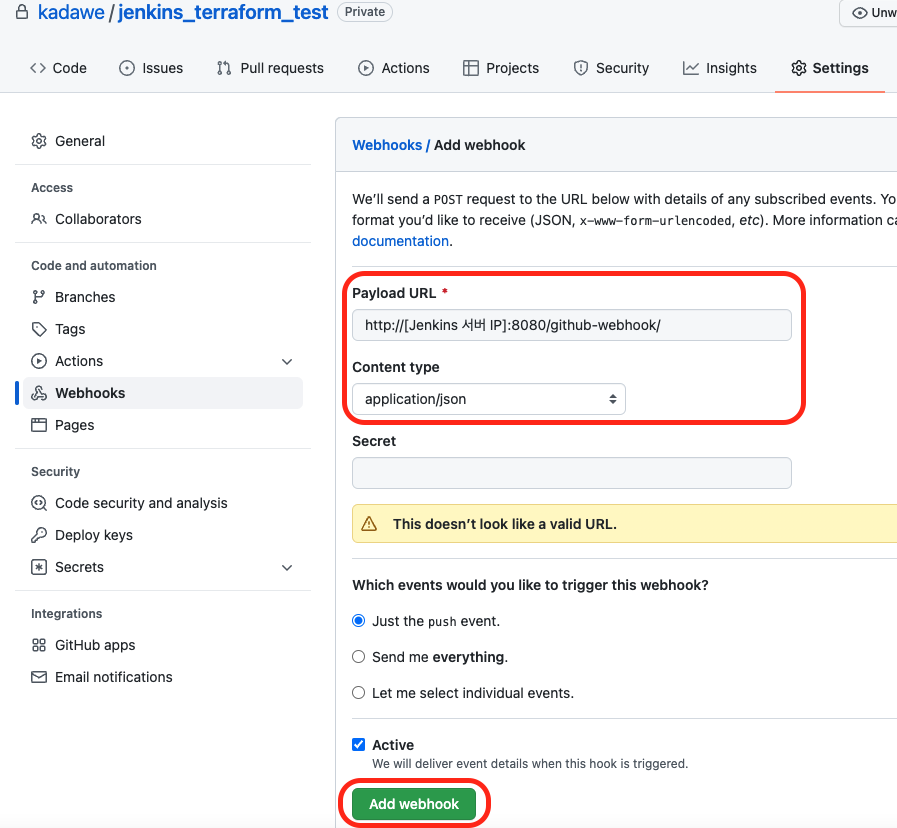897x828 pixels.
Task: Click the GitHub apps grid icon
Action: tap(39, 645)
